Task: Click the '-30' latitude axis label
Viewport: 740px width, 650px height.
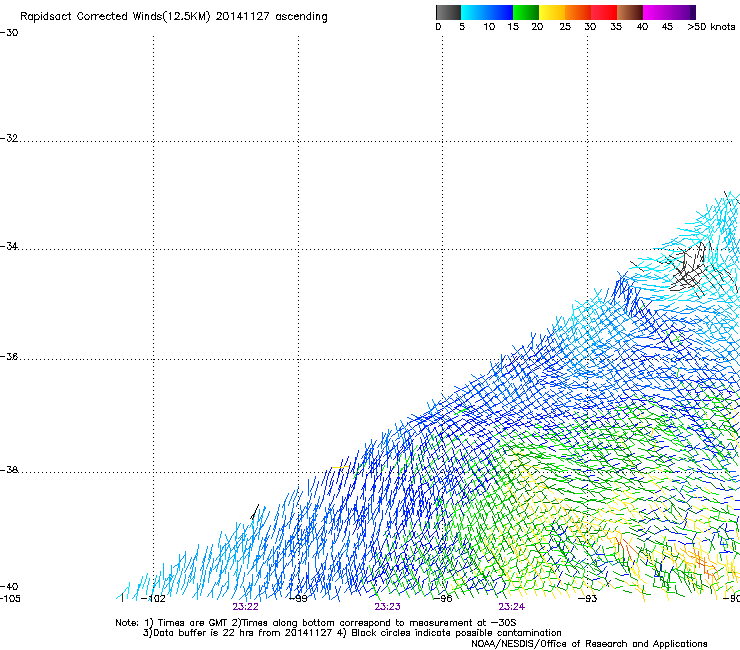Action: click(x=9, y=33)
